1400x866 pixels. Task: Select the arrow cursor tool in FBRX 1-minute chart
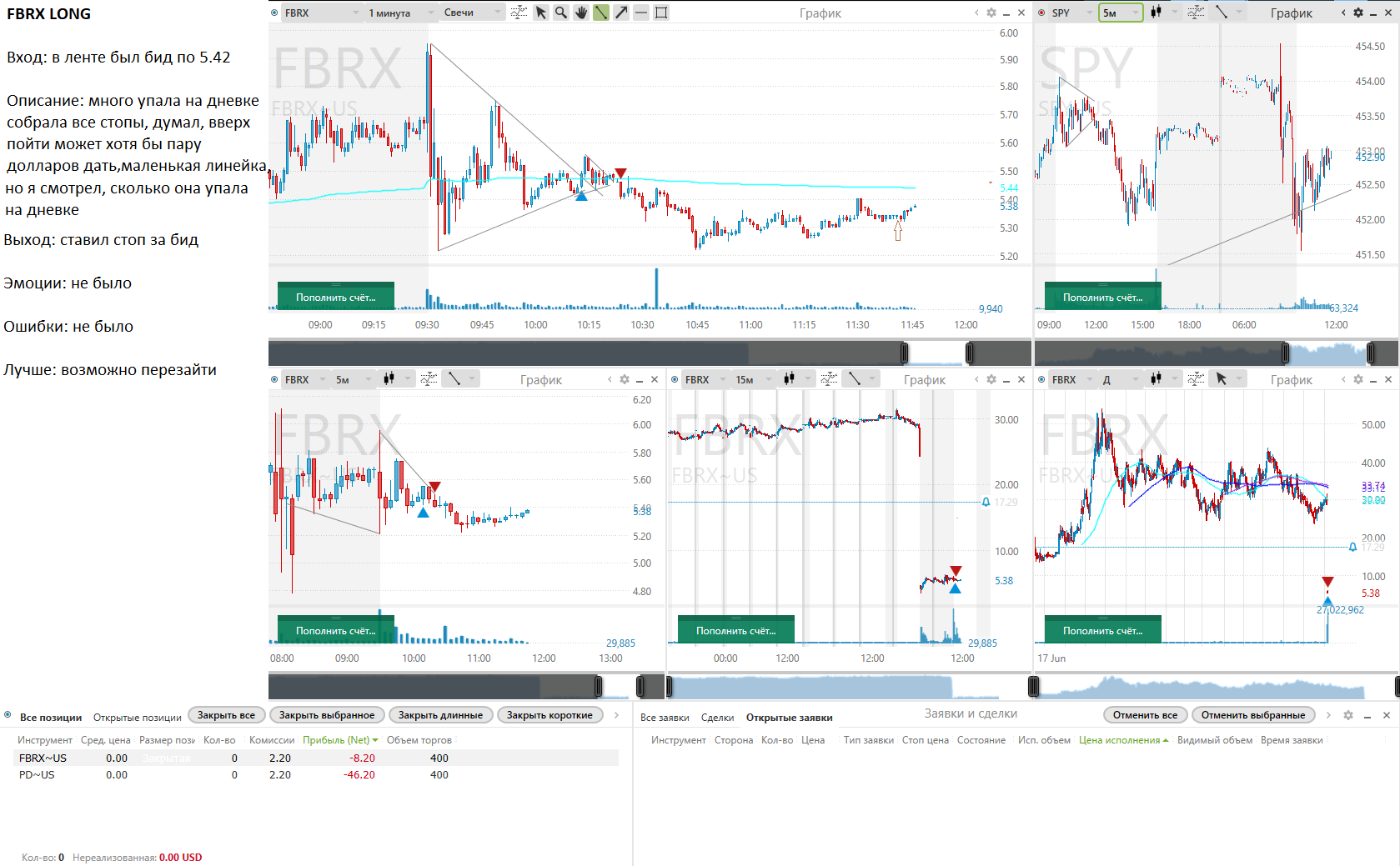(x=541, y=13)
